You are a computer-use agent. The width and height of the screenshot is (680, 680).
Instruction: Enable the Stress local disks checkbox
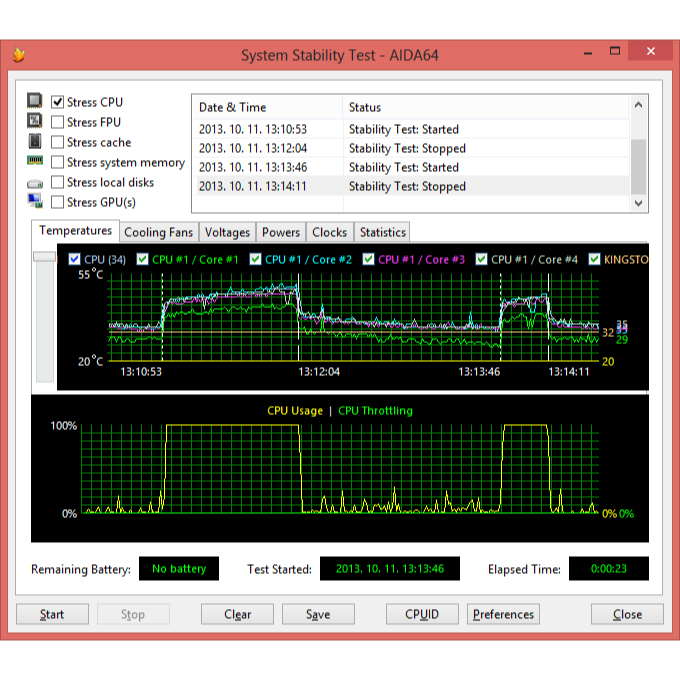click(57, 182)
